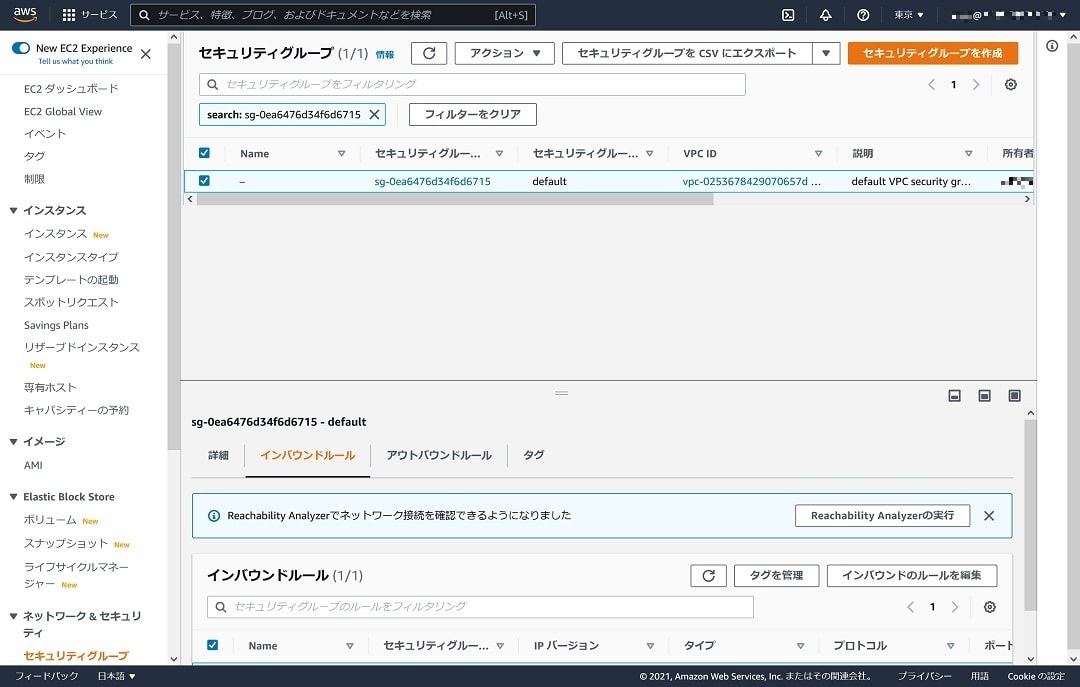The width and height of the screenshot is (1080, 687).
Task: Maximize the details pane
Action: 1015,396
